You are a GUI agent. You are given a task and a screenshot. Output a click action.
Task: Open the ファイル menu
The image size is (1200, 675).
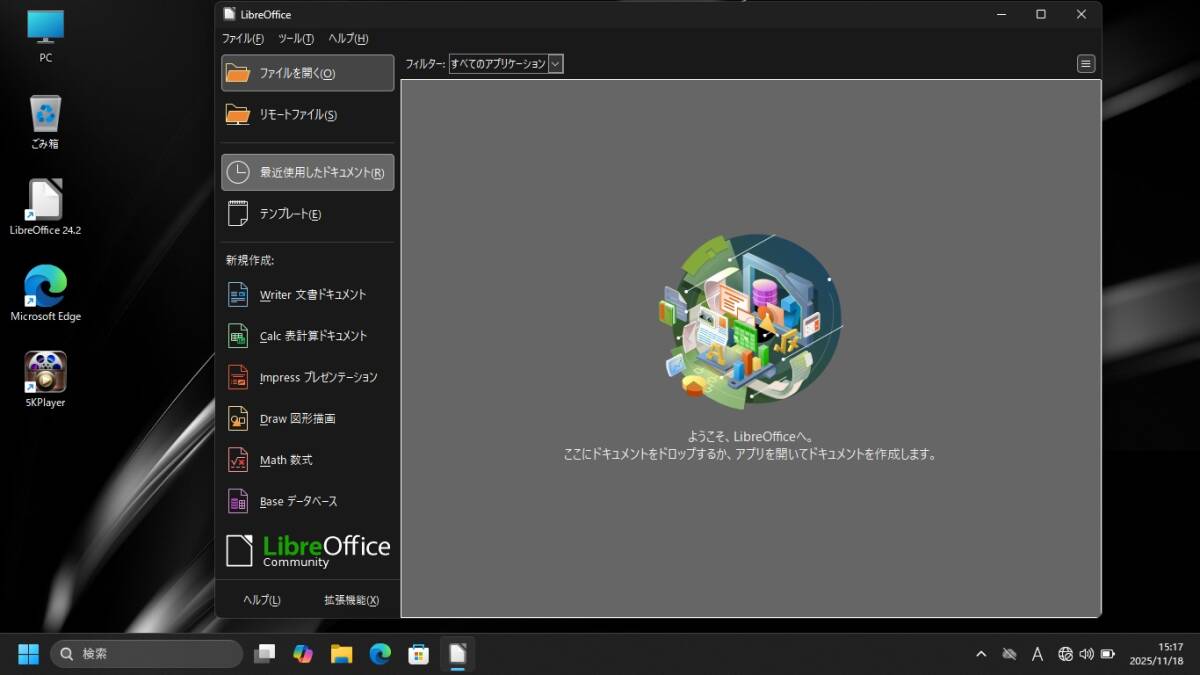coord(242,39)
